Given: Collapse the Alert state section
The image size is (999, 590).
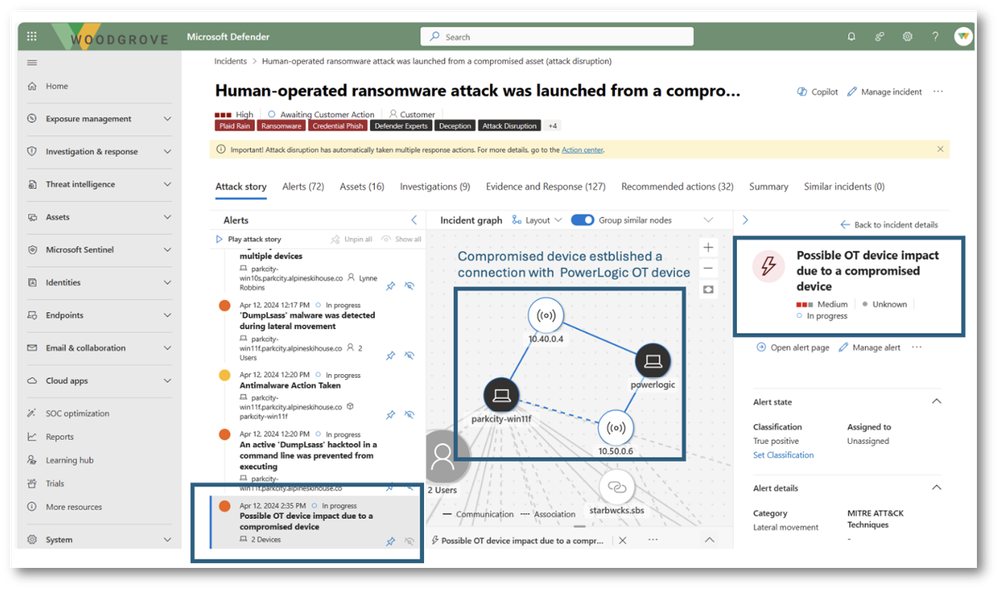Looking at the screenshot, I should click(x=937, y=401).
